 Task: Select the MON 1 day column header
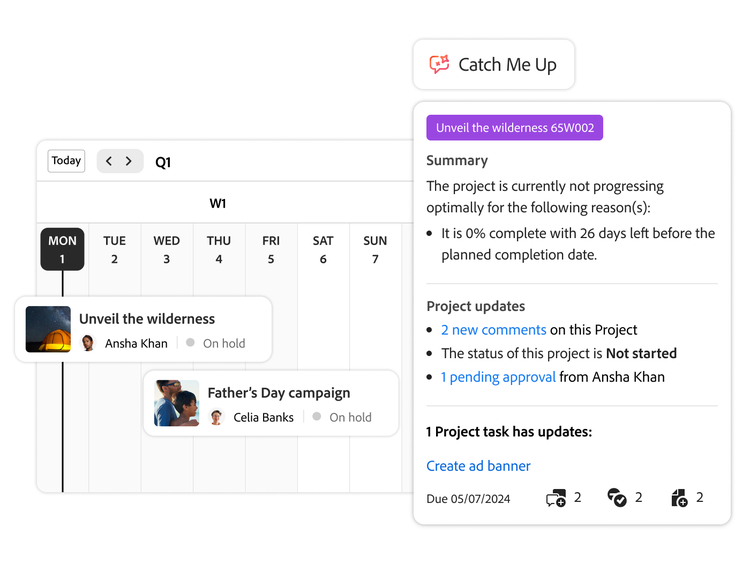pyautogui.click(x=62, y=249)
